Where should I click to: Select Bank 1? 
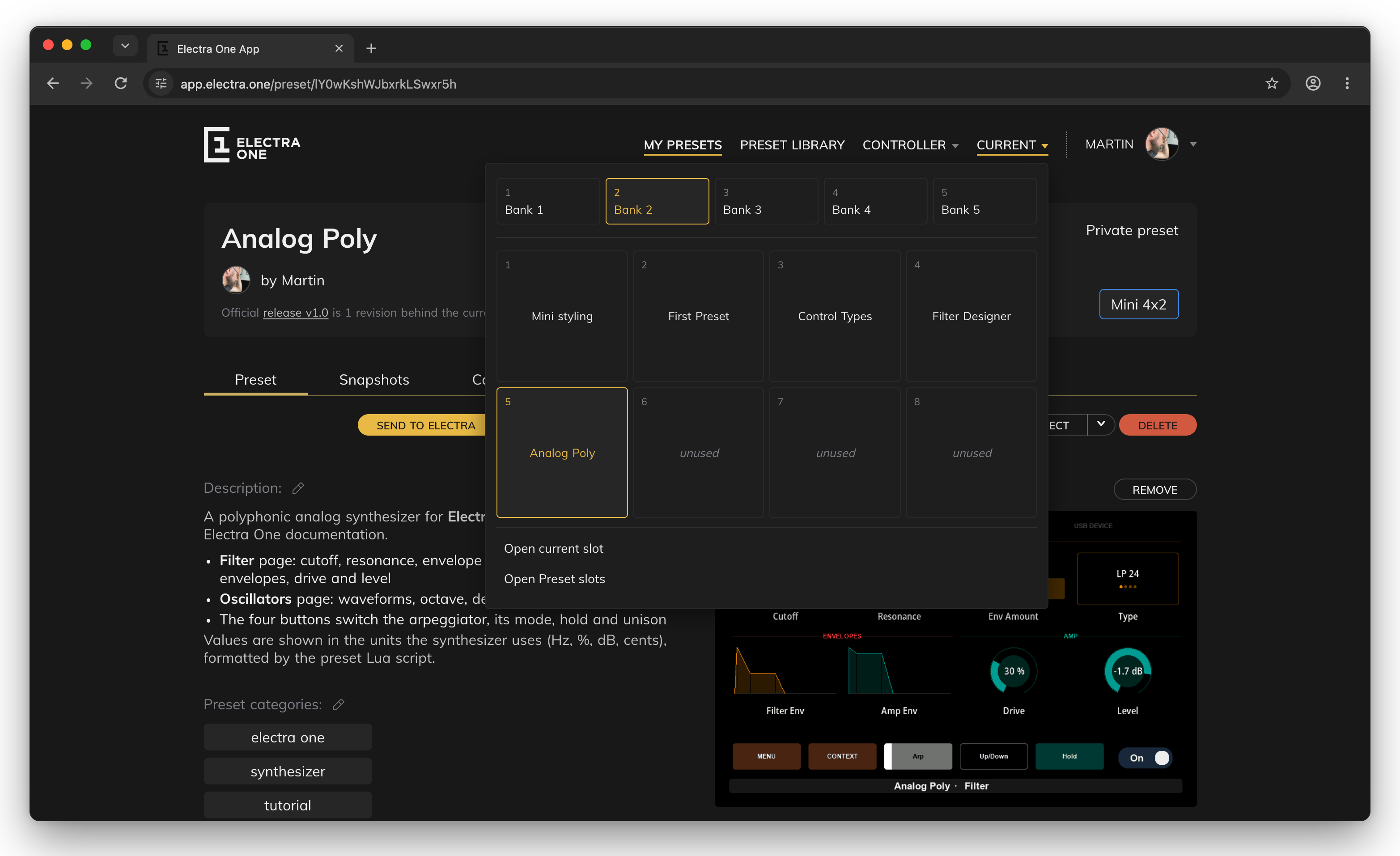pyautogui.click(x=548, y=201)
